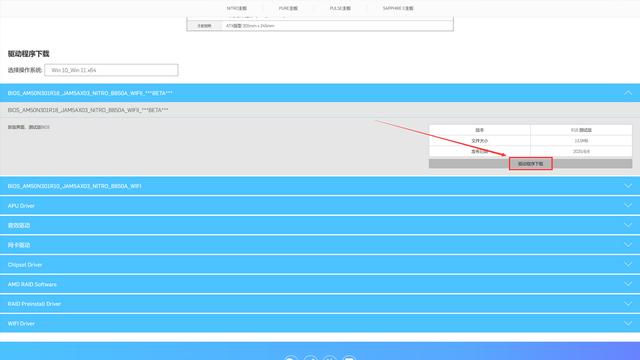Collapse the expanded BETA BIOS section chevron
The image size is (640, 360).
coord(628,93)
